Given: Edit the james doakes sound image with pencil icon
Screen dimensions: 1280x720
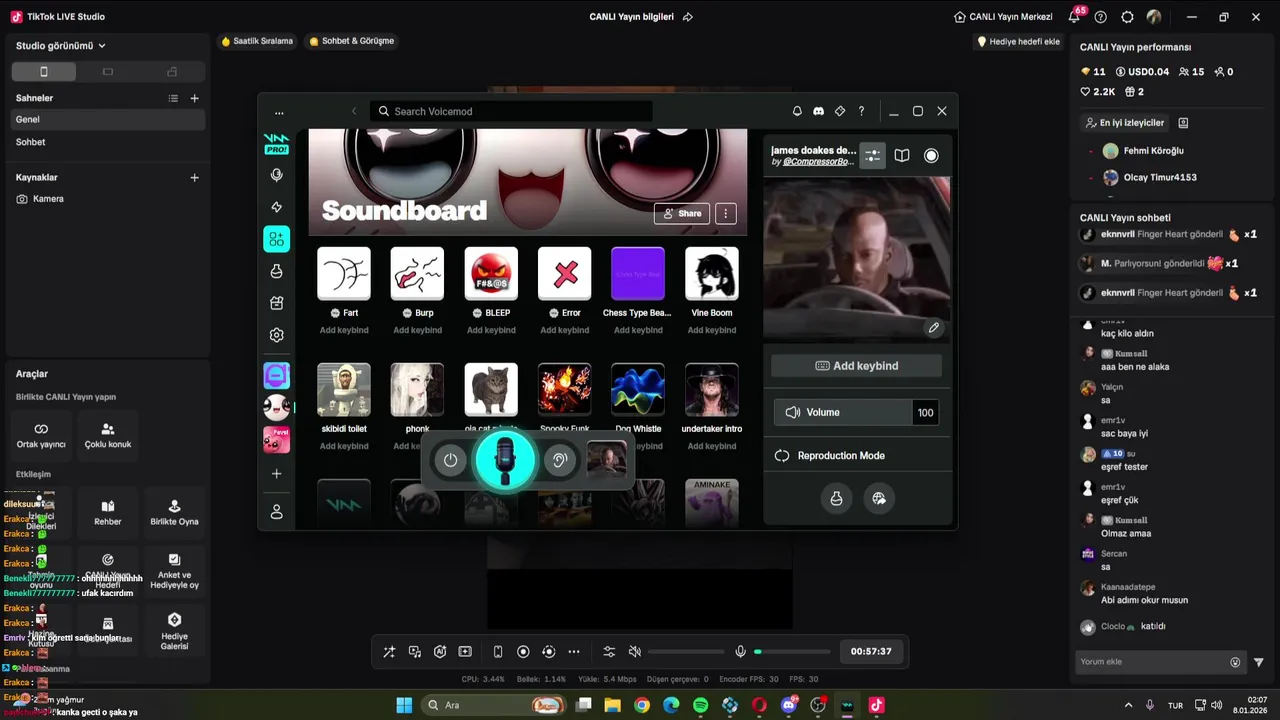Looking at the screenshot, I should pos(934,328).
